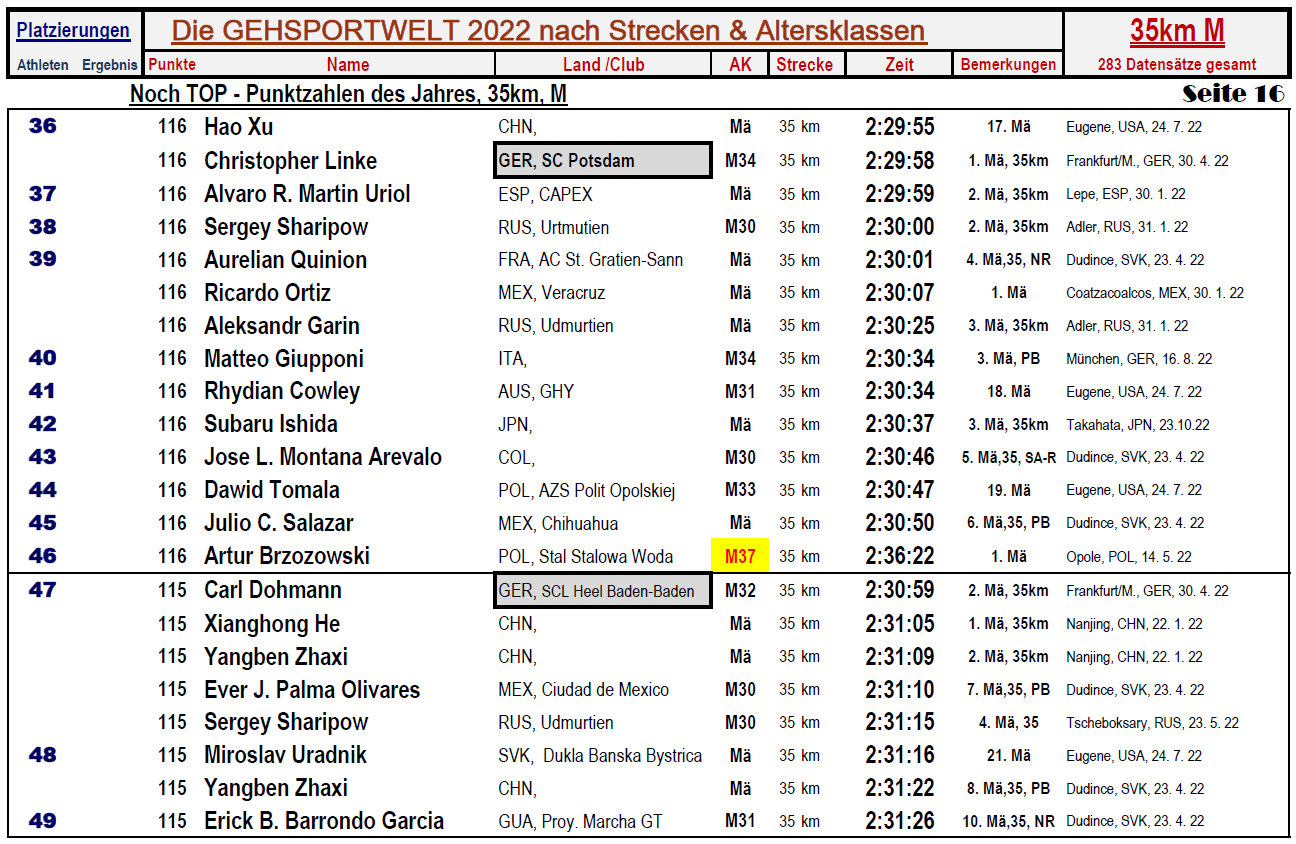
Task: Select athlete name Aurelian Quinion
Action: pyautogui.click(x=285, y=260)
